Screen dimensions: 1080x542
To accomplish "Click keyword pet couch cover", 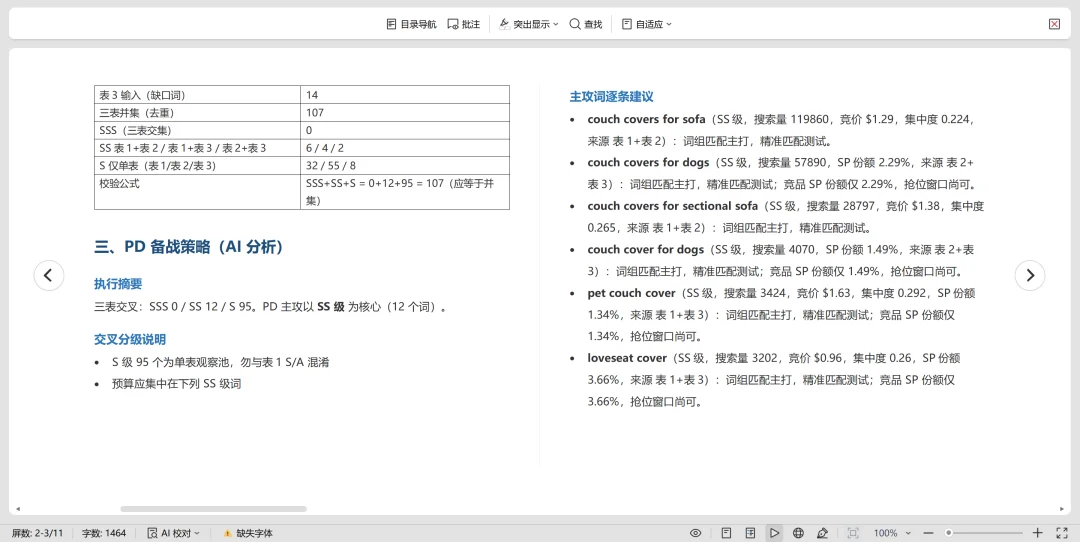I will point(631,293).
